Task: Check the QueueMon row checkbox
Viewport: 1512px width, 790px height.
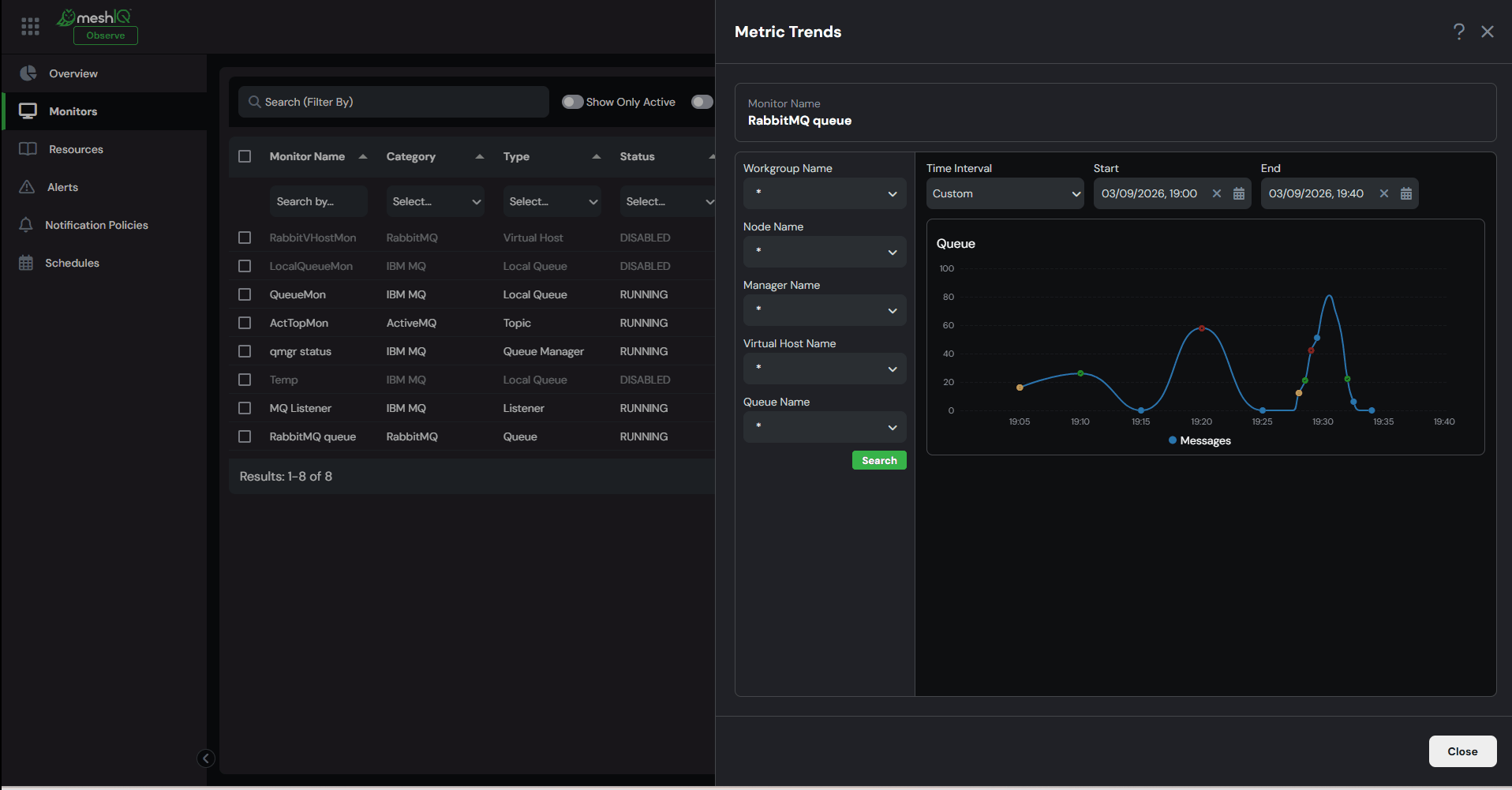Action: pyautogui.click(x=245, y=294)
